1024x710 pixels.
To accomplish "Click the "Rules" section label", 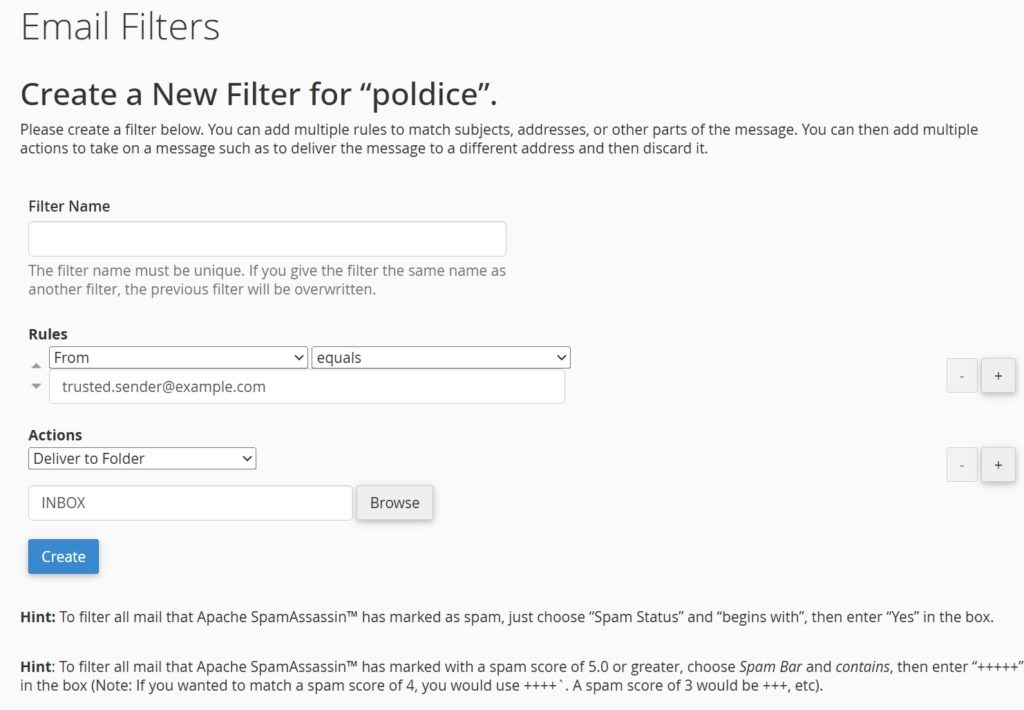I will pos(48,334).
